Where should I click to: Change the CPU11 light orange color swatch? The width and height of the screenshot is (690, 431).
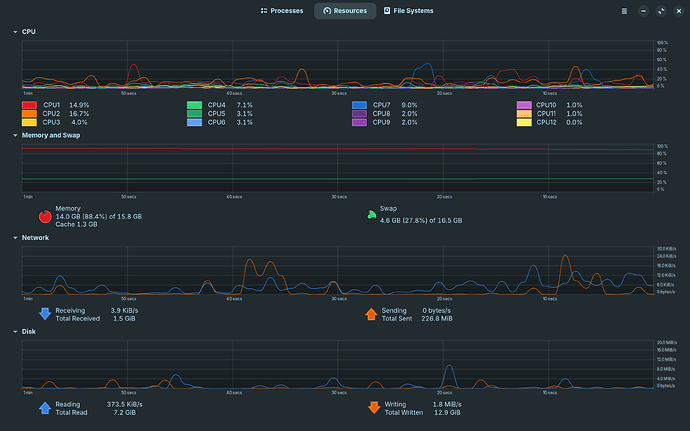(x=524, y=114)
